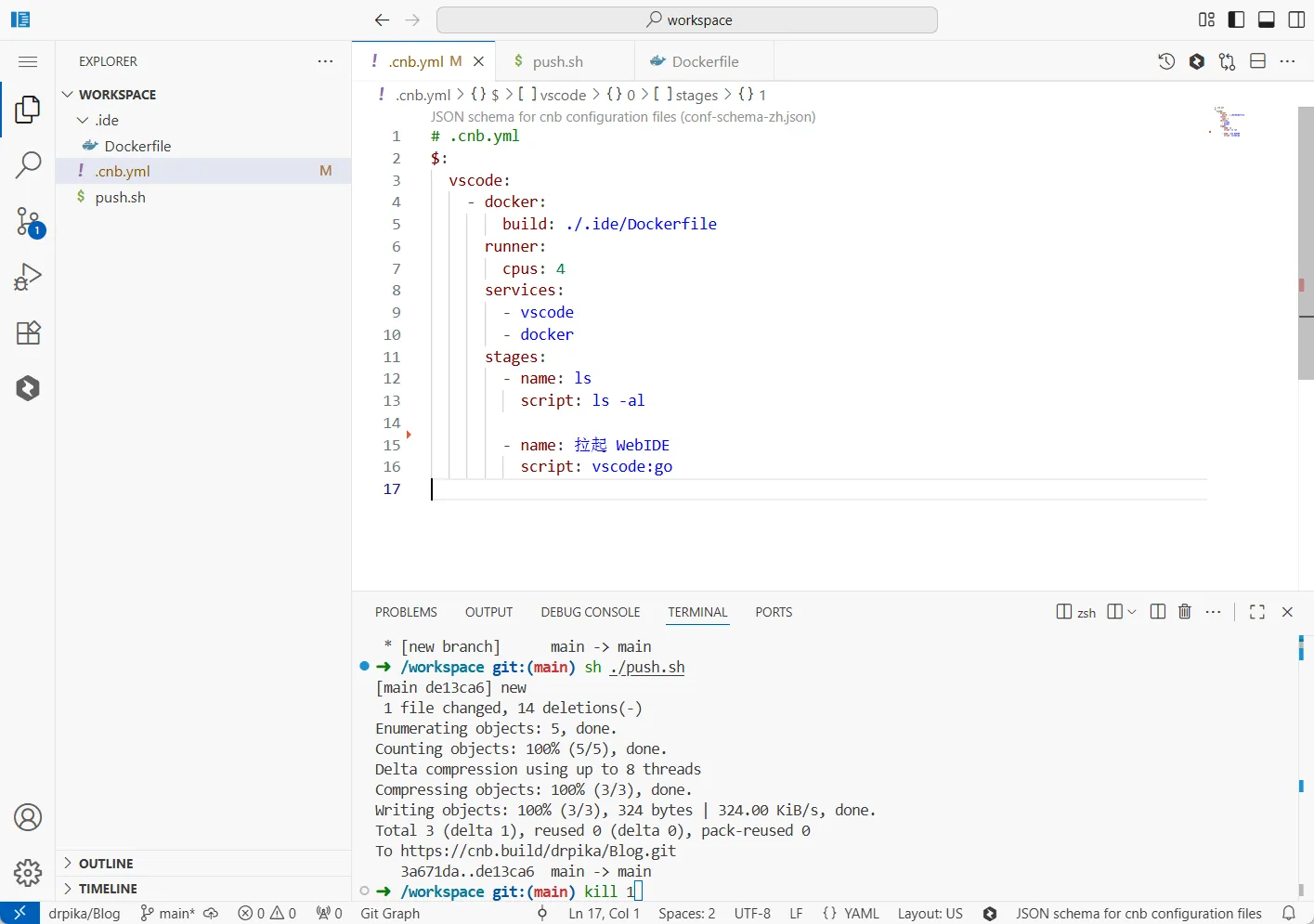Open the Accounts menu icon
1314x924 pixels.
tap(28, 817)
